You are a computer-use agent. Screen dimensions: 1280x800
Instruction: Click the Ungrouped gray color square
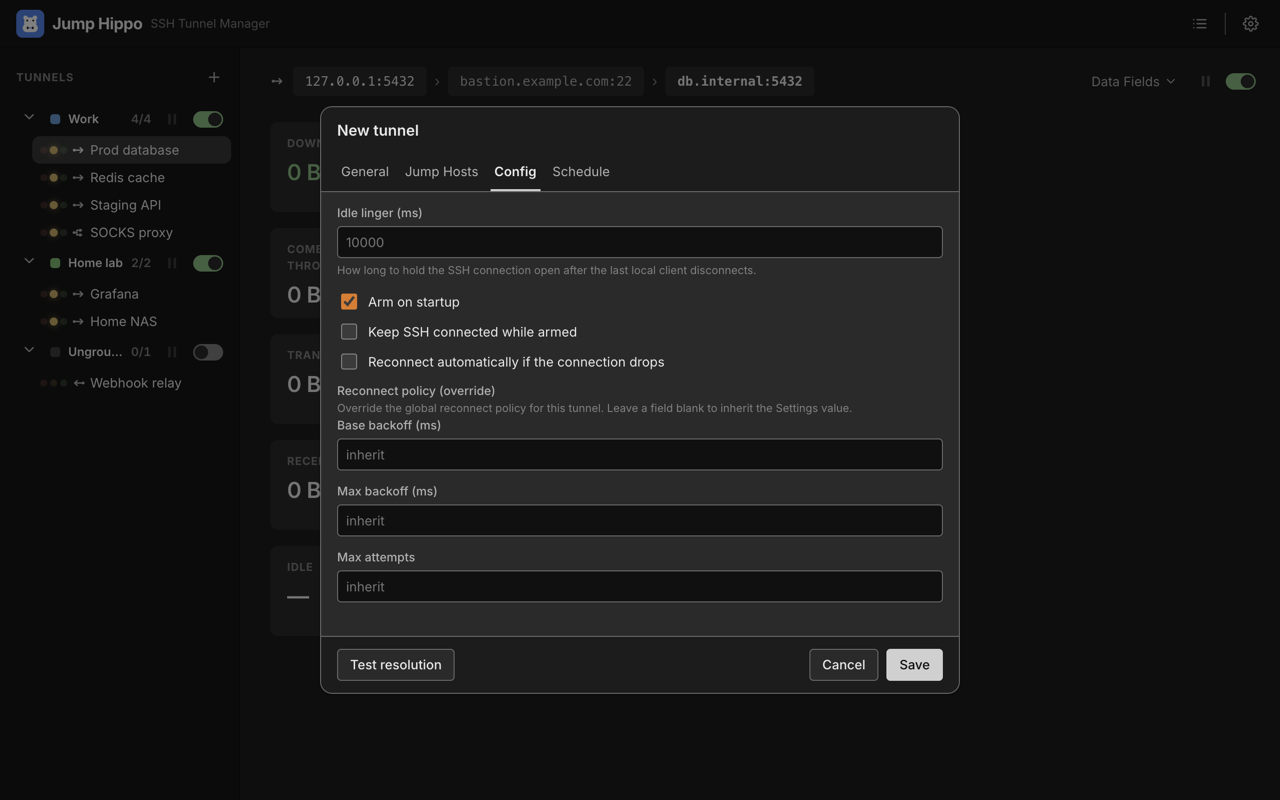[x=55, y=352]
